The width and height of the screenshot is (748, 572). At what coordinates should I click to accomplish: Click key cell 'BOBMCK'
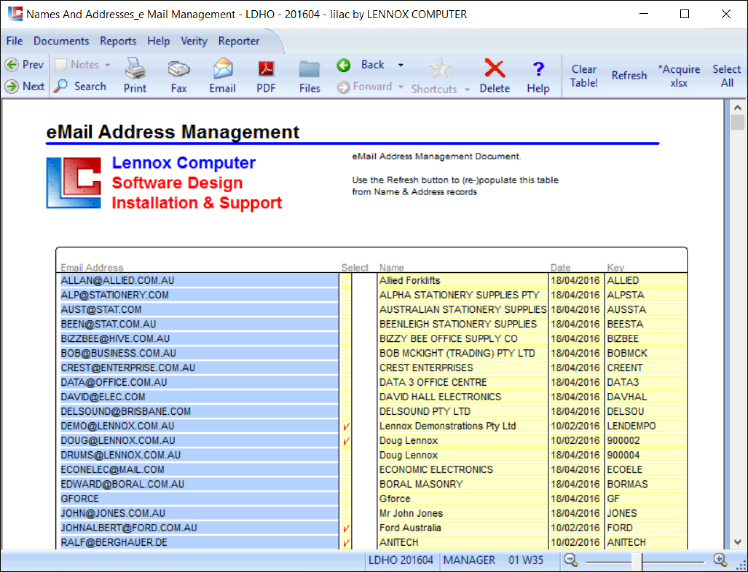tap(646, 354)
